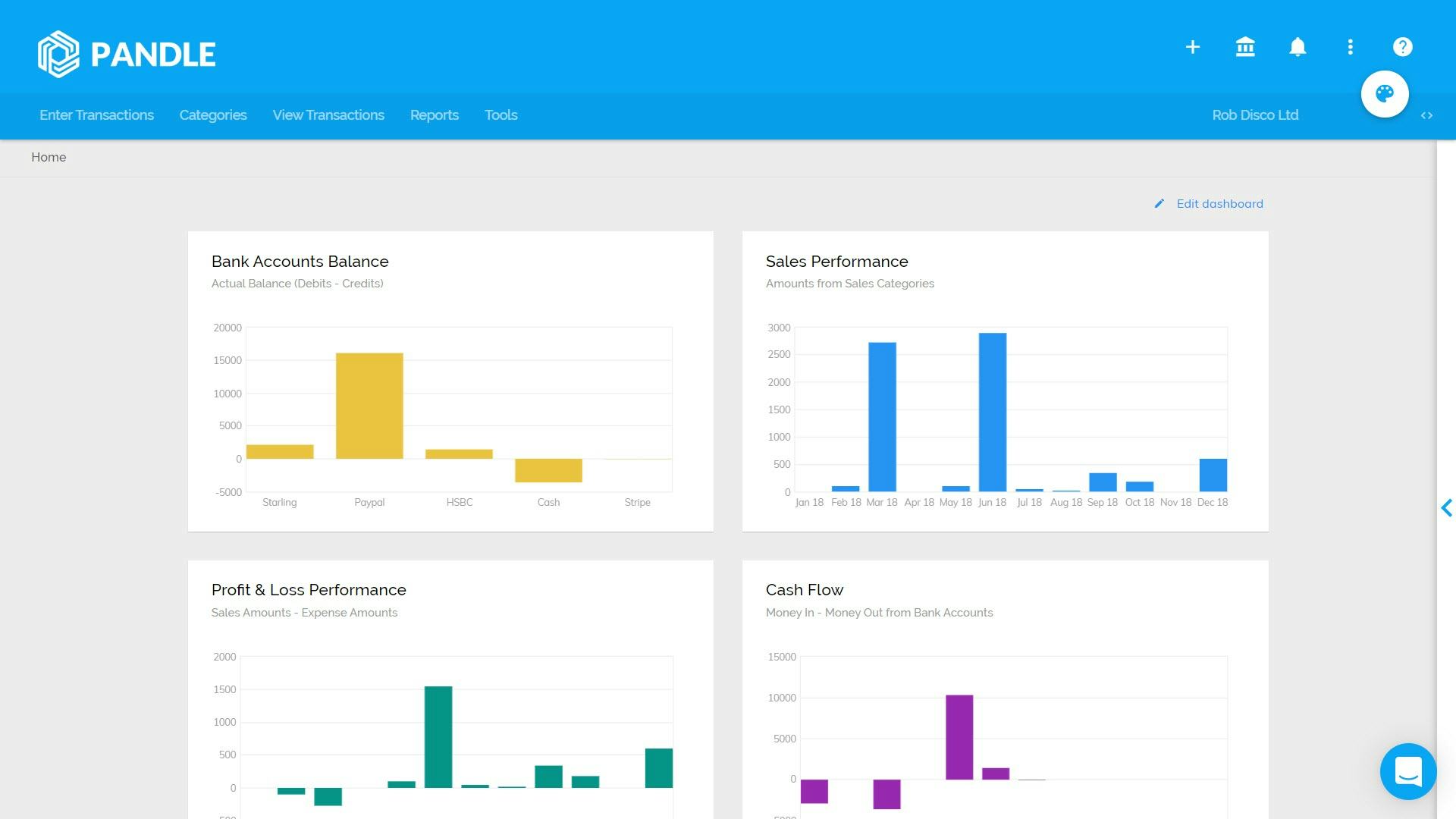Click the help question mark icon
Screen dimensions: 1456x819
1402,47
